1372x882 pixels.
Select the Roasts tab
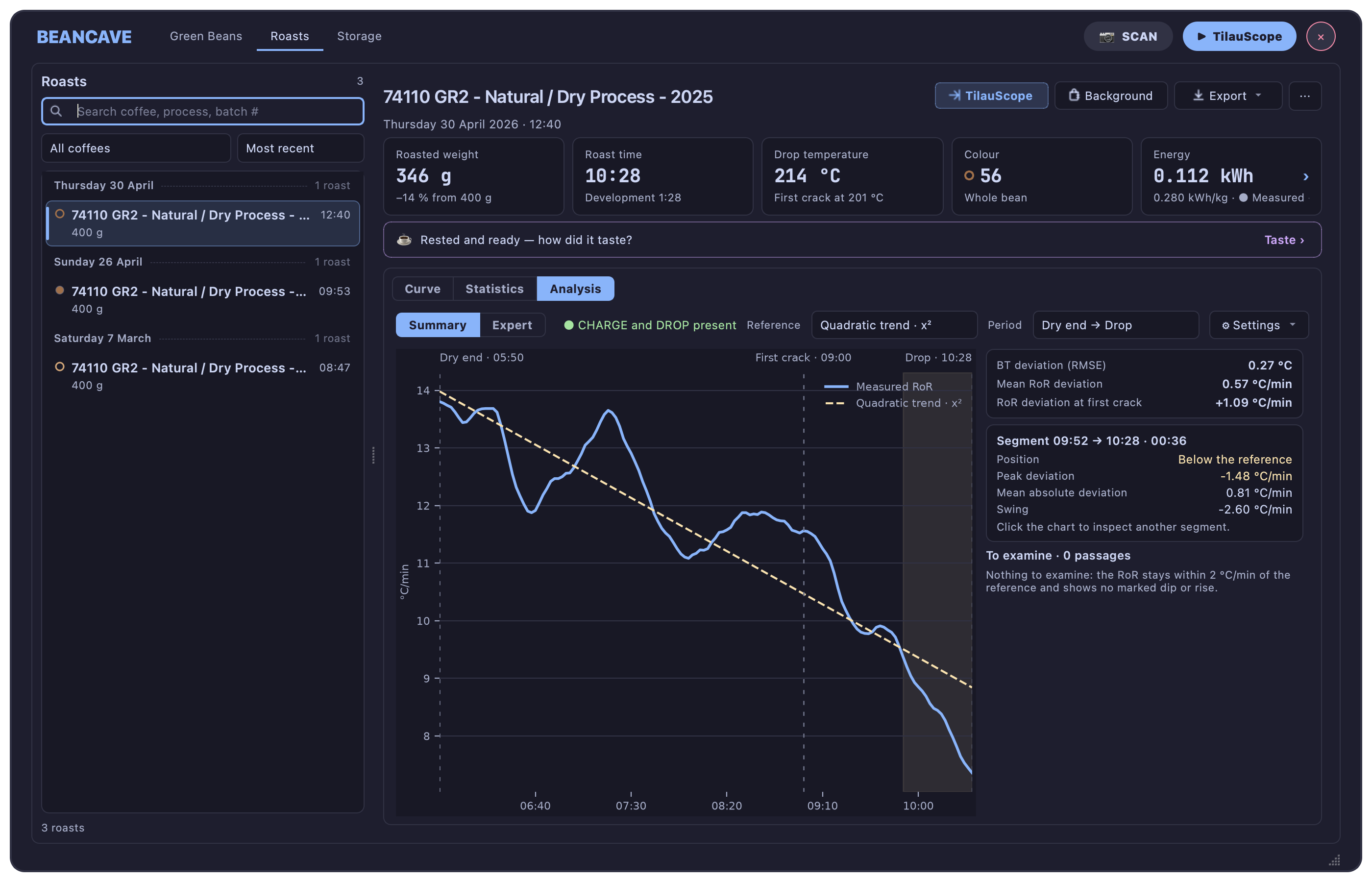pos(289,36)
